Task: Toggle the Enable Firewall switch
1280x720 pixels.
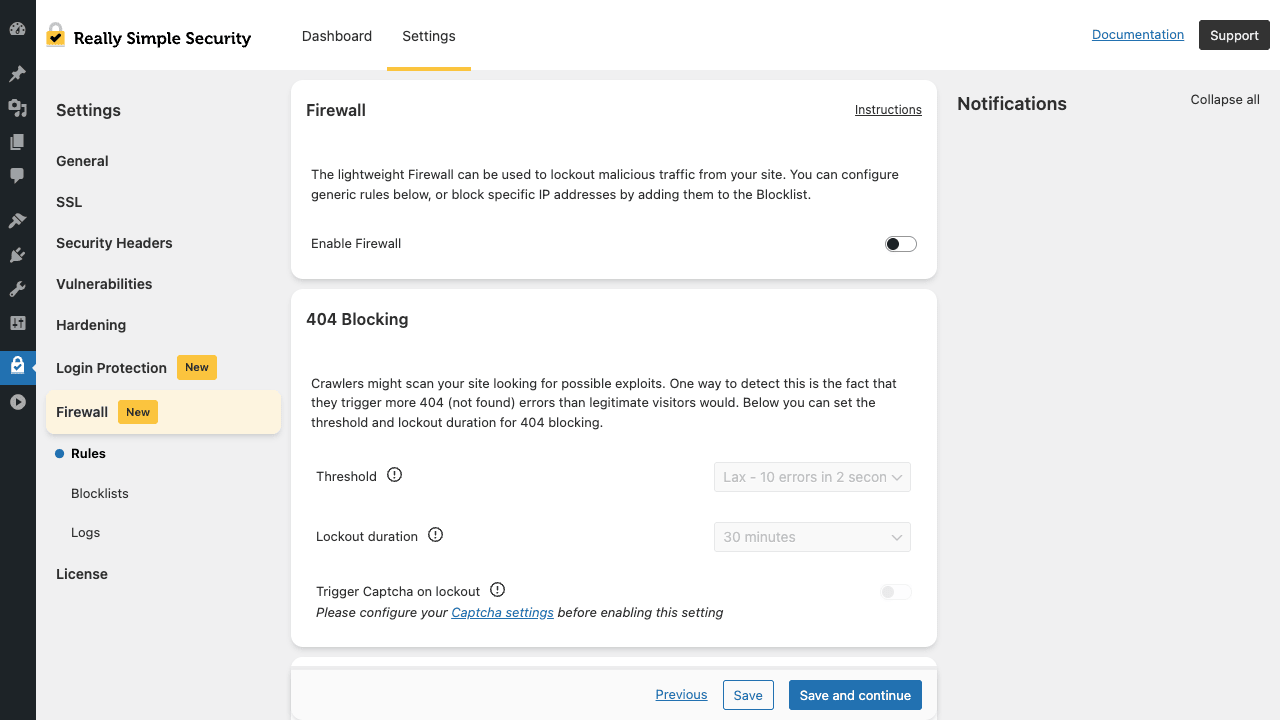Action: point(901,244)
